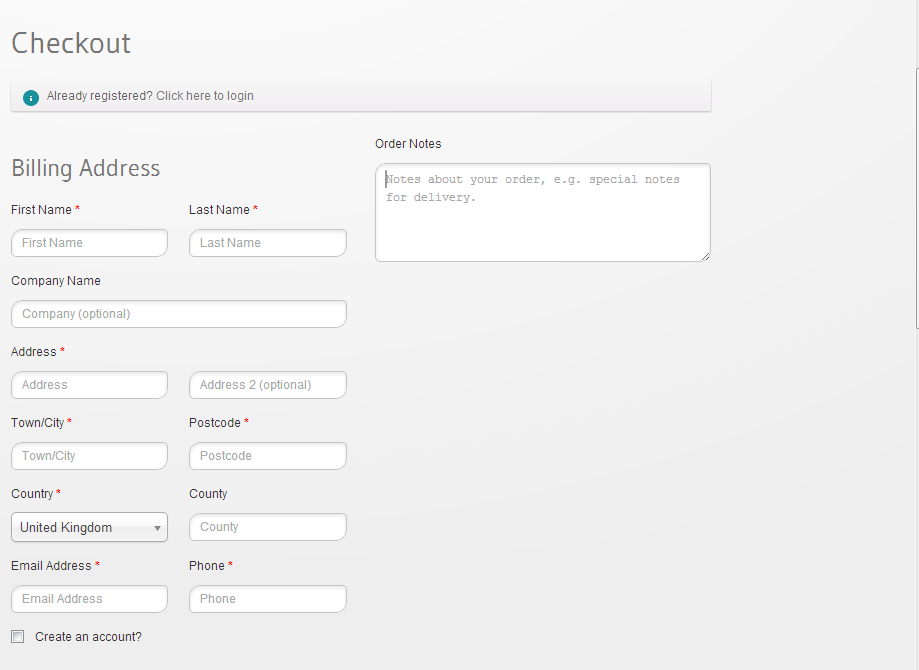Click the County input field
The image size is (919, 670).
(267, 527)
